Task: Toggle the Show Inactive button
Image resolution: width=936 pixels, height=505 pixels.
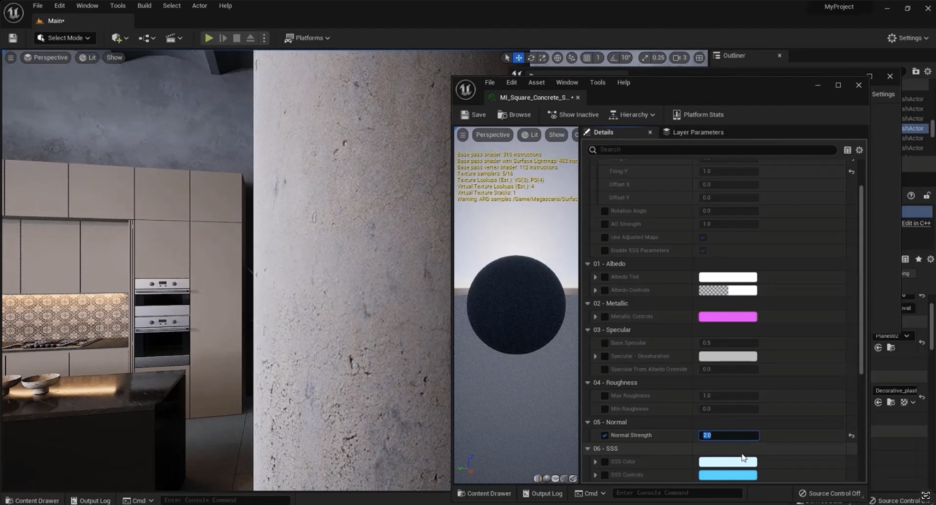Action: click(571, 115)
